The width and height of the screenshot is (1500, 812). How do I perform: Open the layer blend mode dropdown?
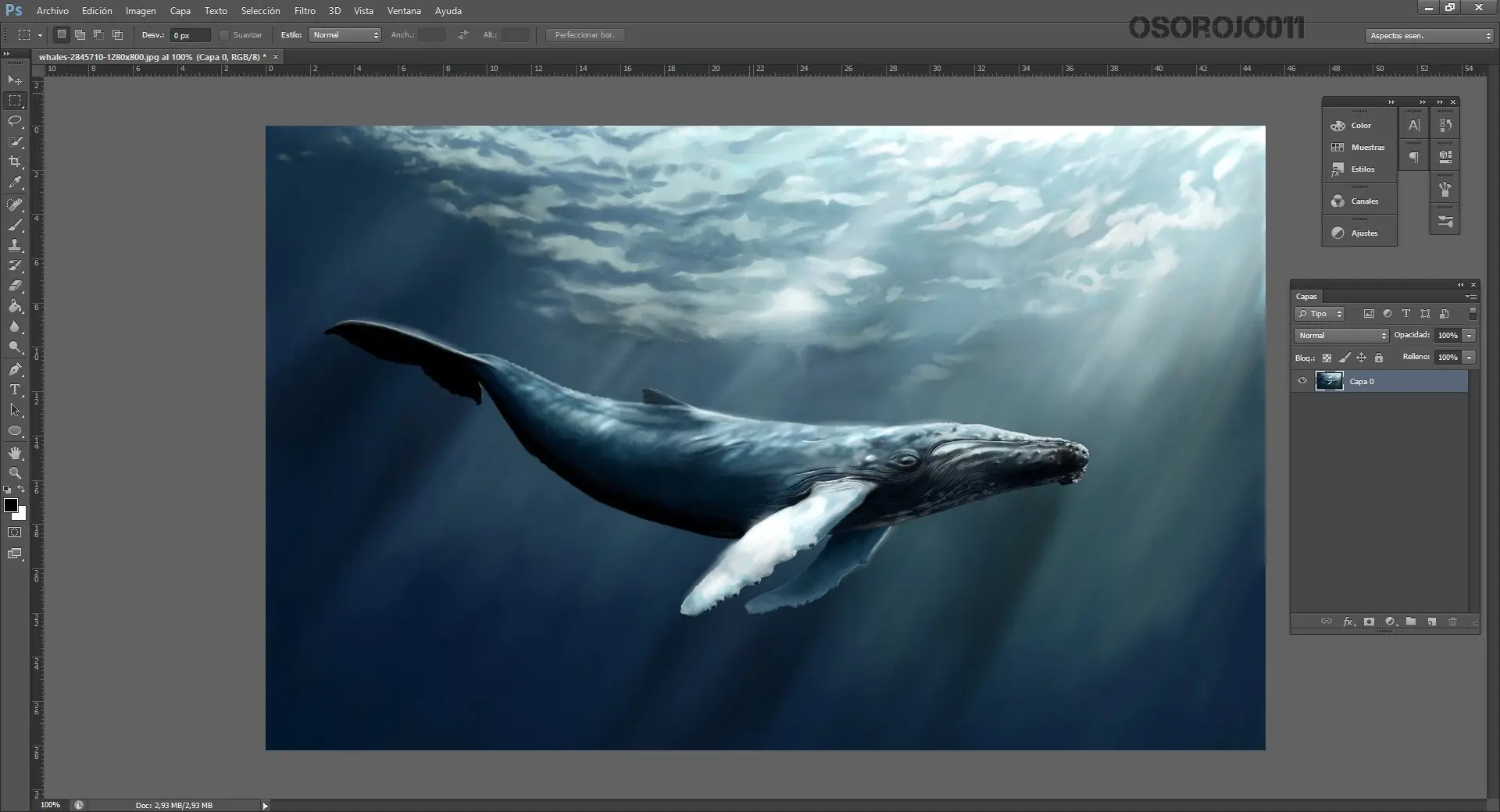click(x=1341, y=336)
